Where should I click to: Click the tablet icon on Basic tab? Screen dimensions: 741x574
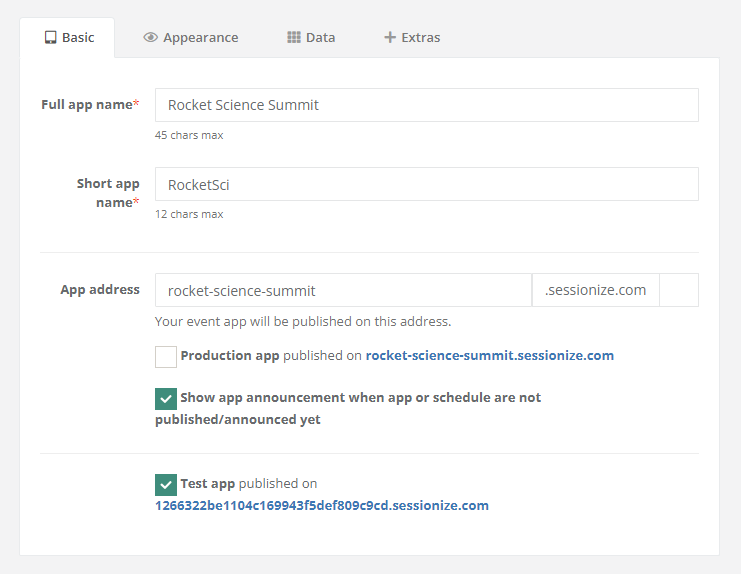(50, 38)
